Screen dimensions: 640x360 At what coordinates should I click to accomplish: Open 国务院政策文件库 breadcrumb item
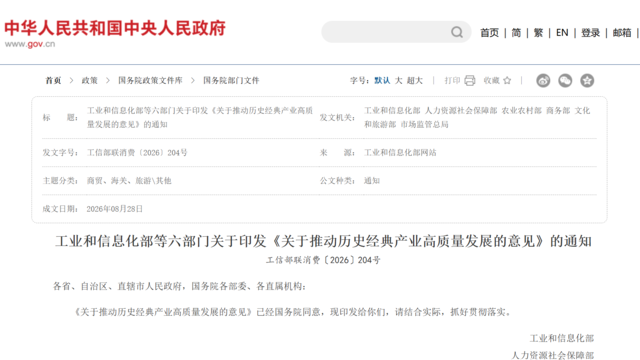pos(150,80)
